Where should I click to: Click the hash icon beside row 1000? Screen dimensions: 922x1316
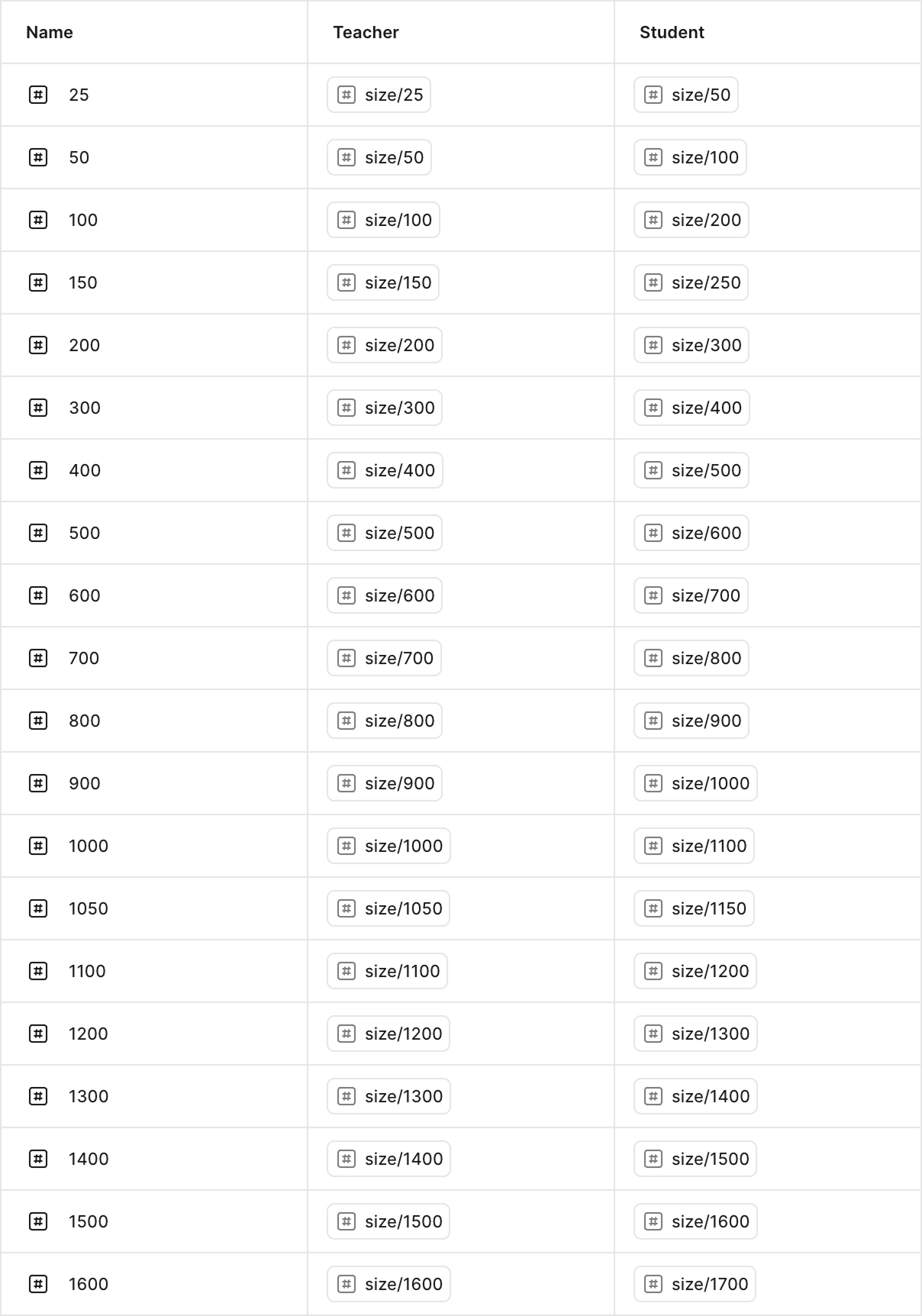click(x=37, y=846)
